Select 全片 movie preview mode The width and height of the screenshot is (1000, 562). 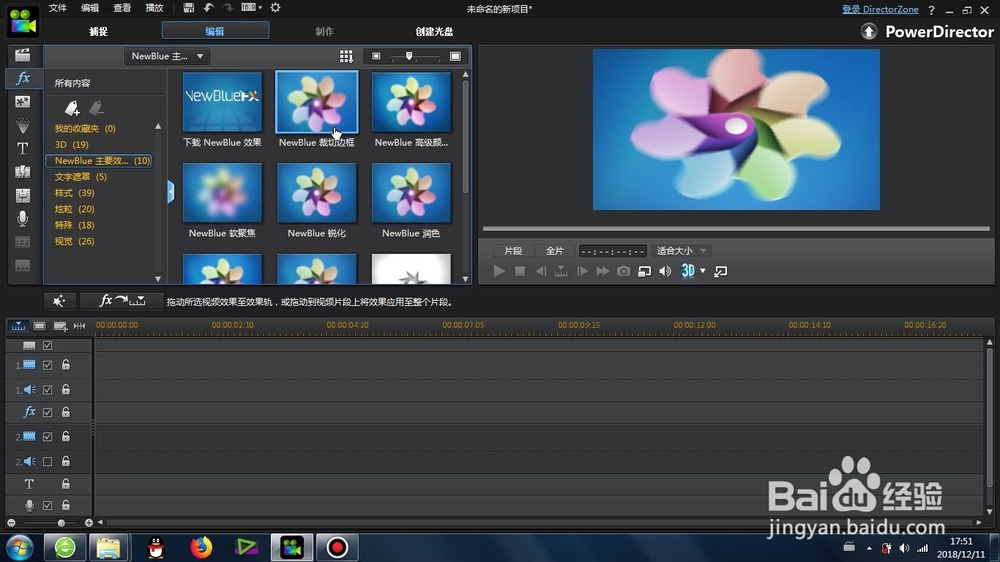[x=555, y=251]
